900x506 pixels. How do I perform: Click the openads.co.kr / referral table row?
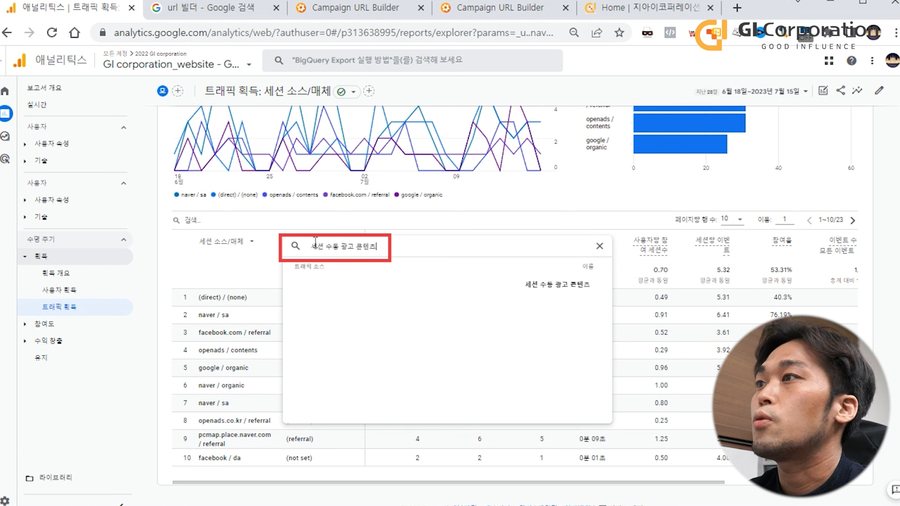coord(234,421)
